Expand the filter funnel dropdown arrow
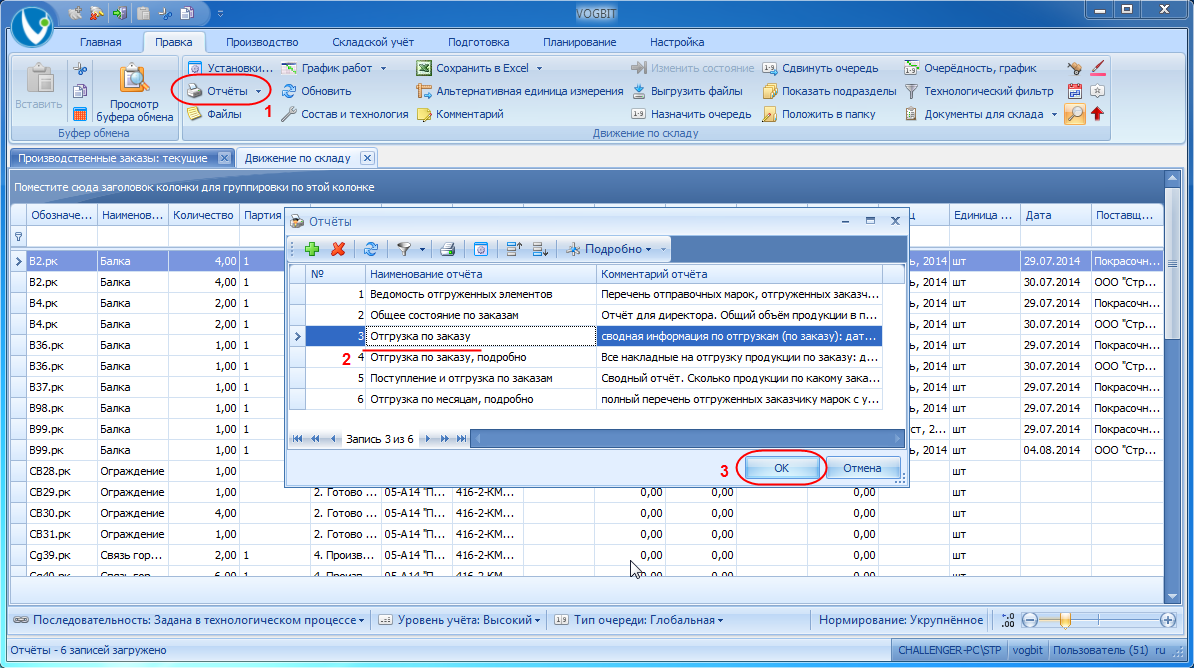1194x668 pixels. pos(422,249)
